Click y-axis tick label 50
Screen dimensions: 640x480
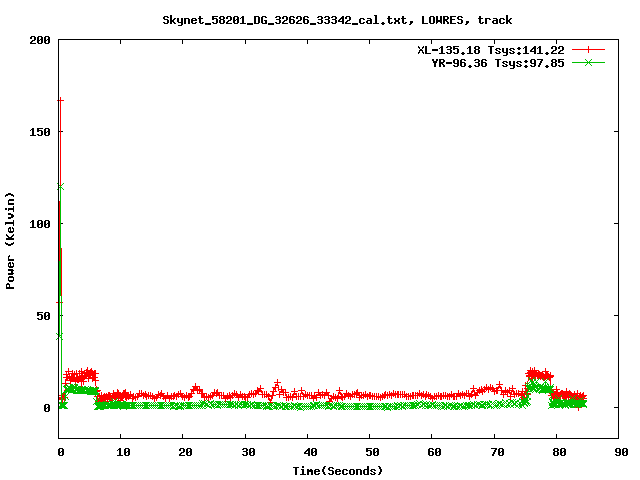coord(43,316)
